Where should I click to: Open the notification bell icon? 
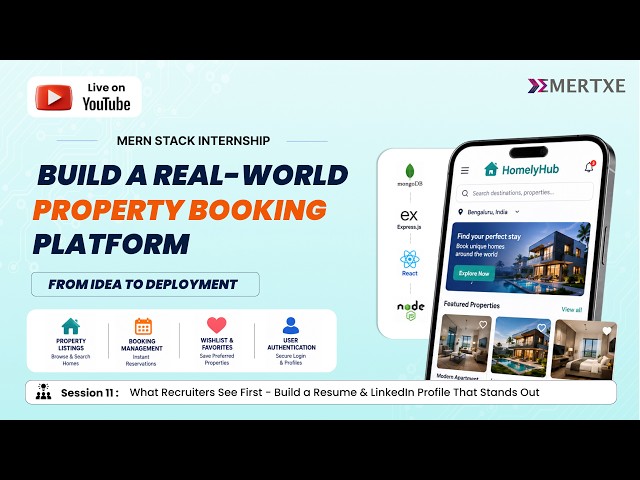589,167
